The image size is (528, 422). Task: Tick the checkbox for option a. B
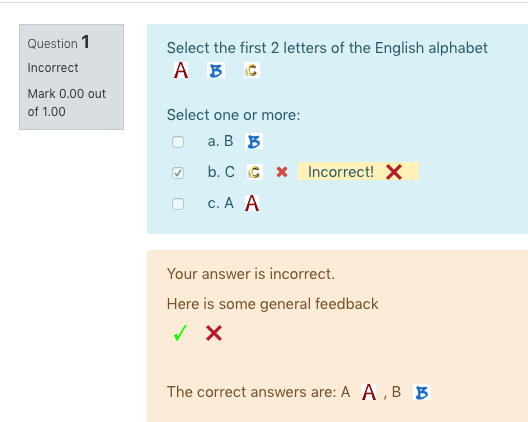(178, 142)
